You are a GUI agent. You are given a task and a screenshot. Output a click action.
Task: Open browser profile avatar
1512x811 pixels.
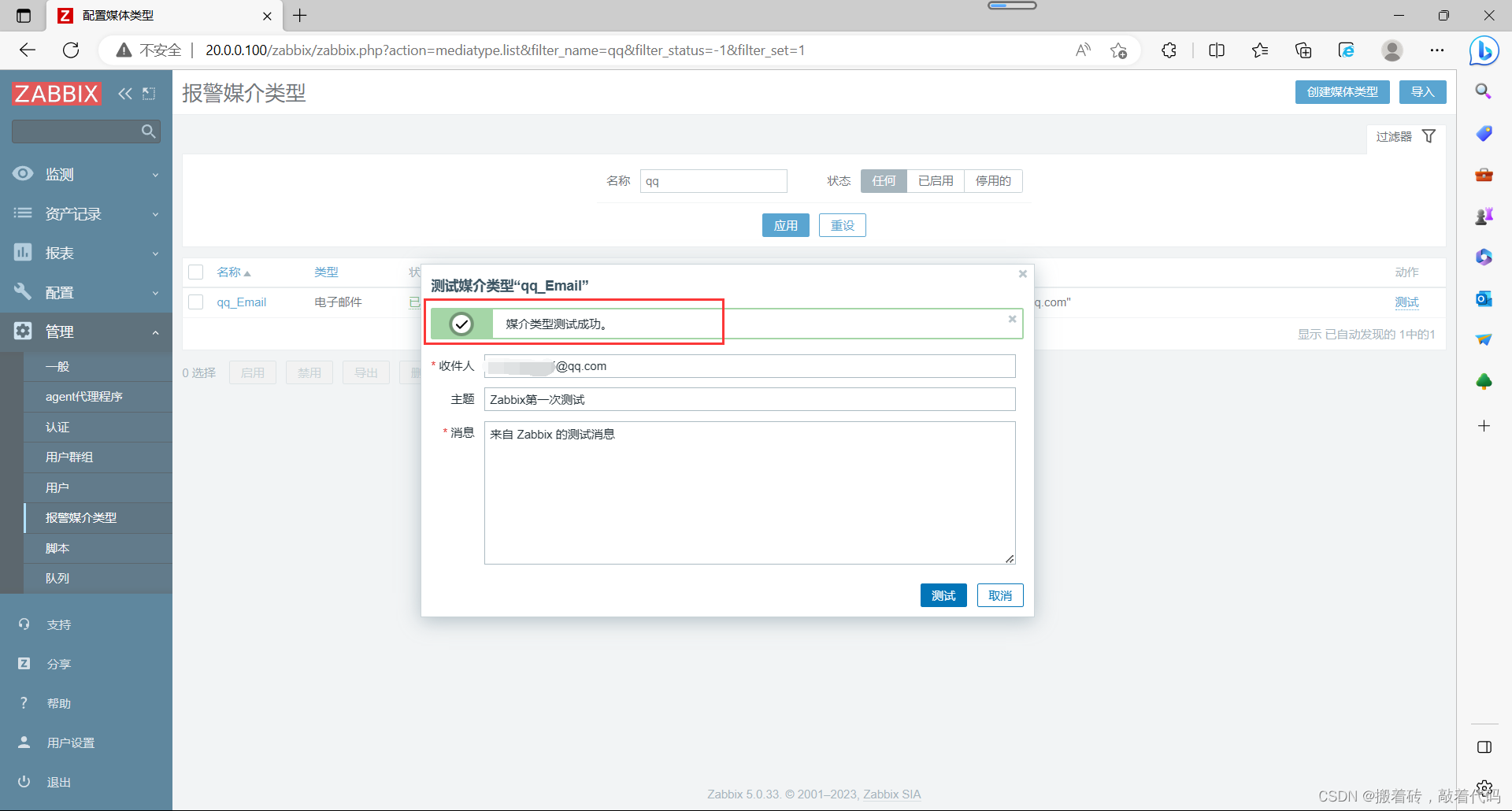pos(1392,50)
